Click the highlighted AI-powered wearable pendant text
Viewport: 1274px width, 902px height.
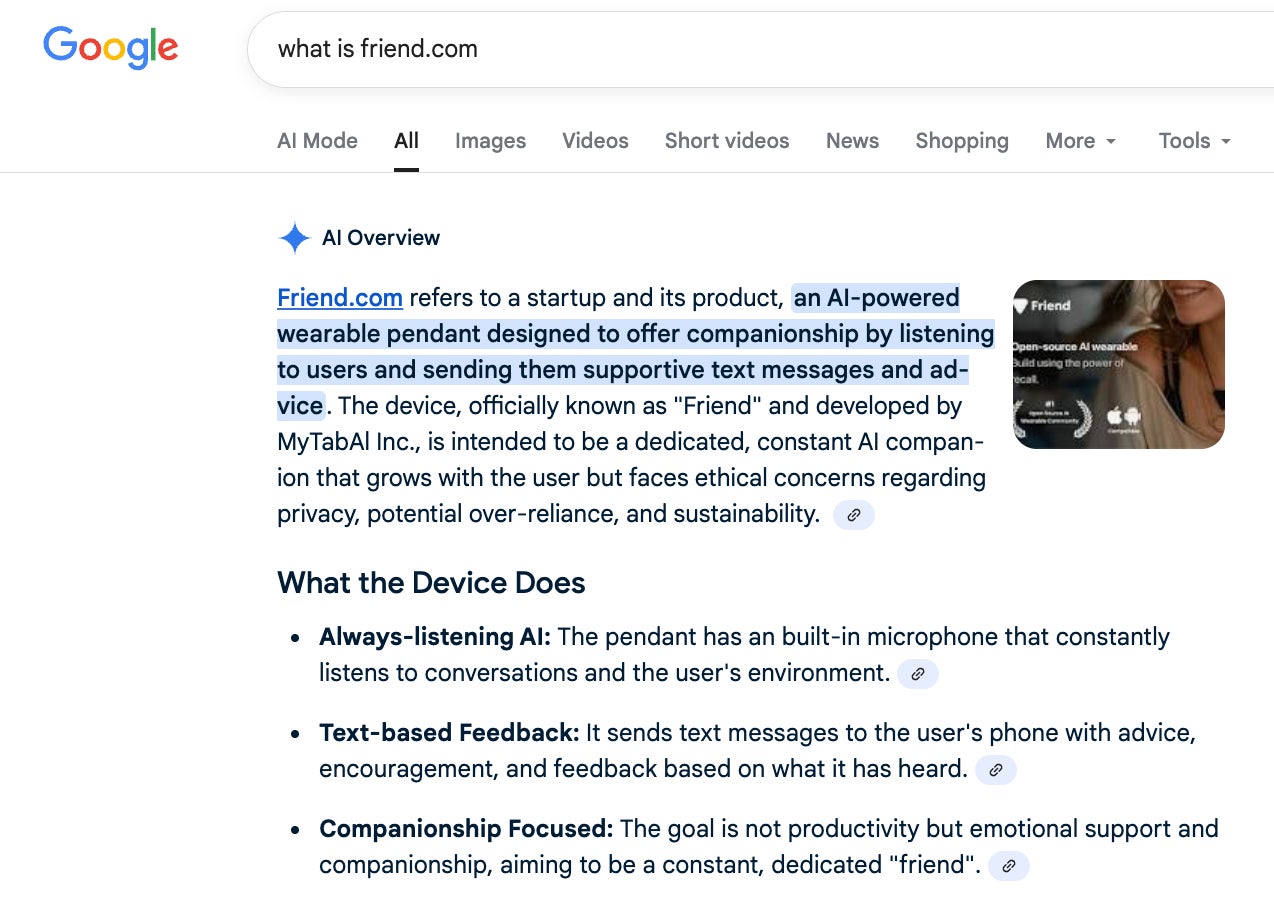tap(635, 334)
